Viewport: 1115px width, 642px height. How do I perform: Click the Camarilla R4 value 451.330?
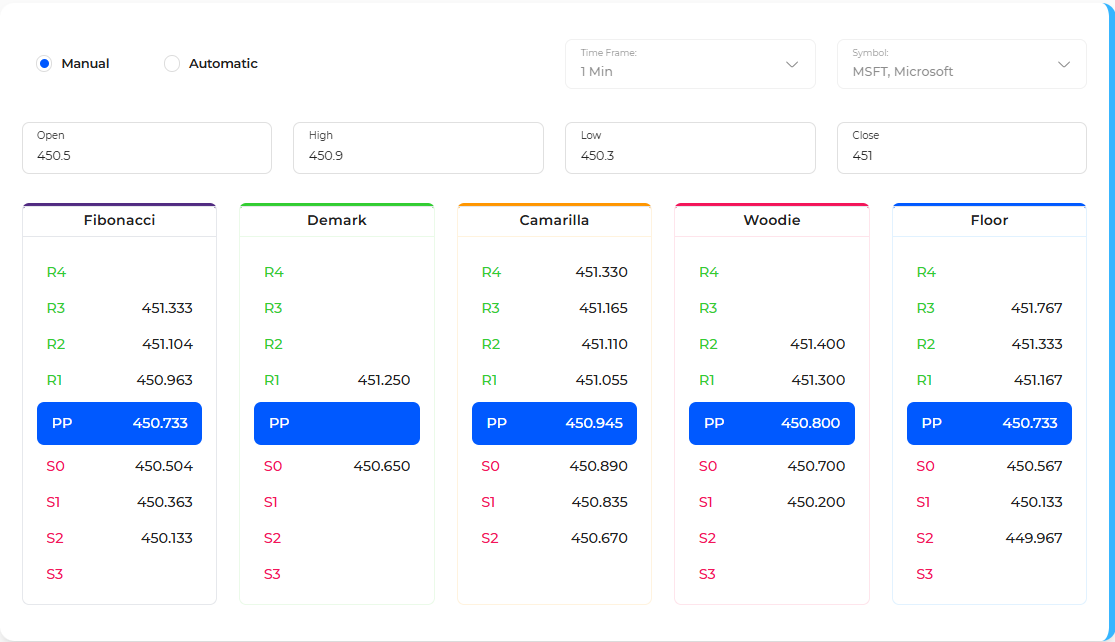601,272
